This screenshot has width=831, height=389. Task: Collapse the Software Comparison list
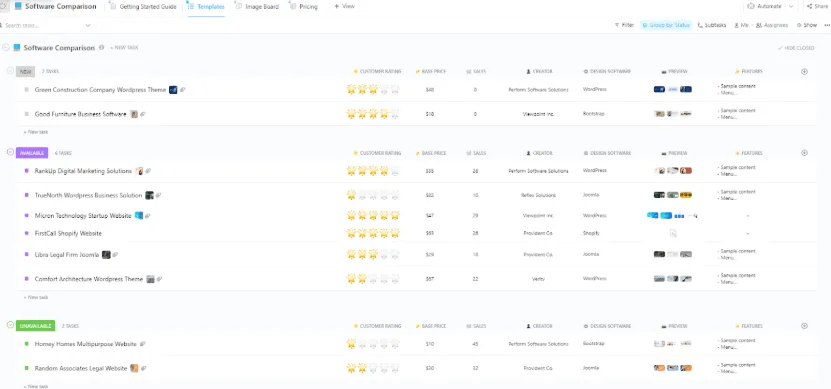click(6, 48)
